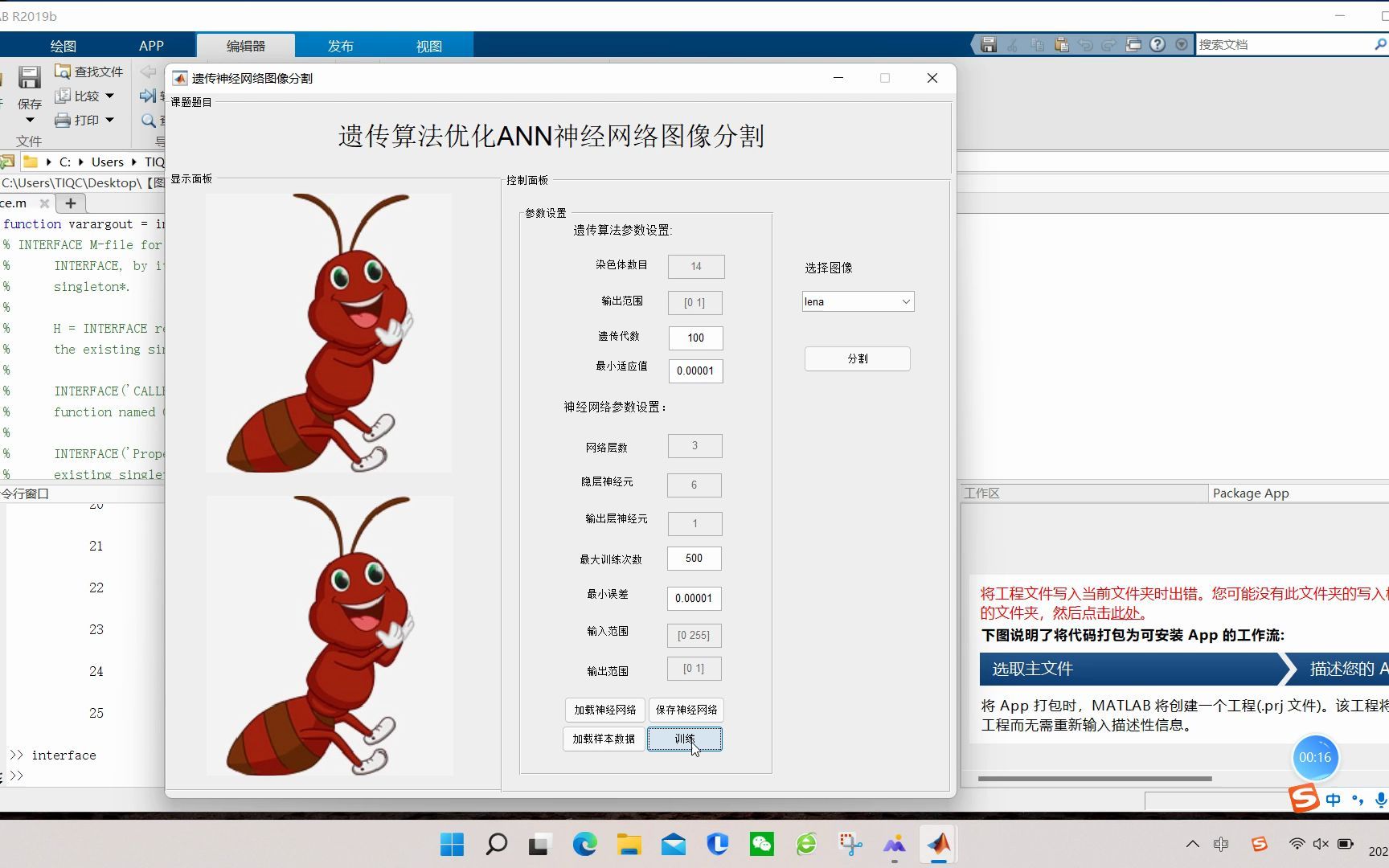Open 查找文件 (Find Files) tool
This screenshot has height=868, width=1389.
pyautogui.click(x=88, y=71)
